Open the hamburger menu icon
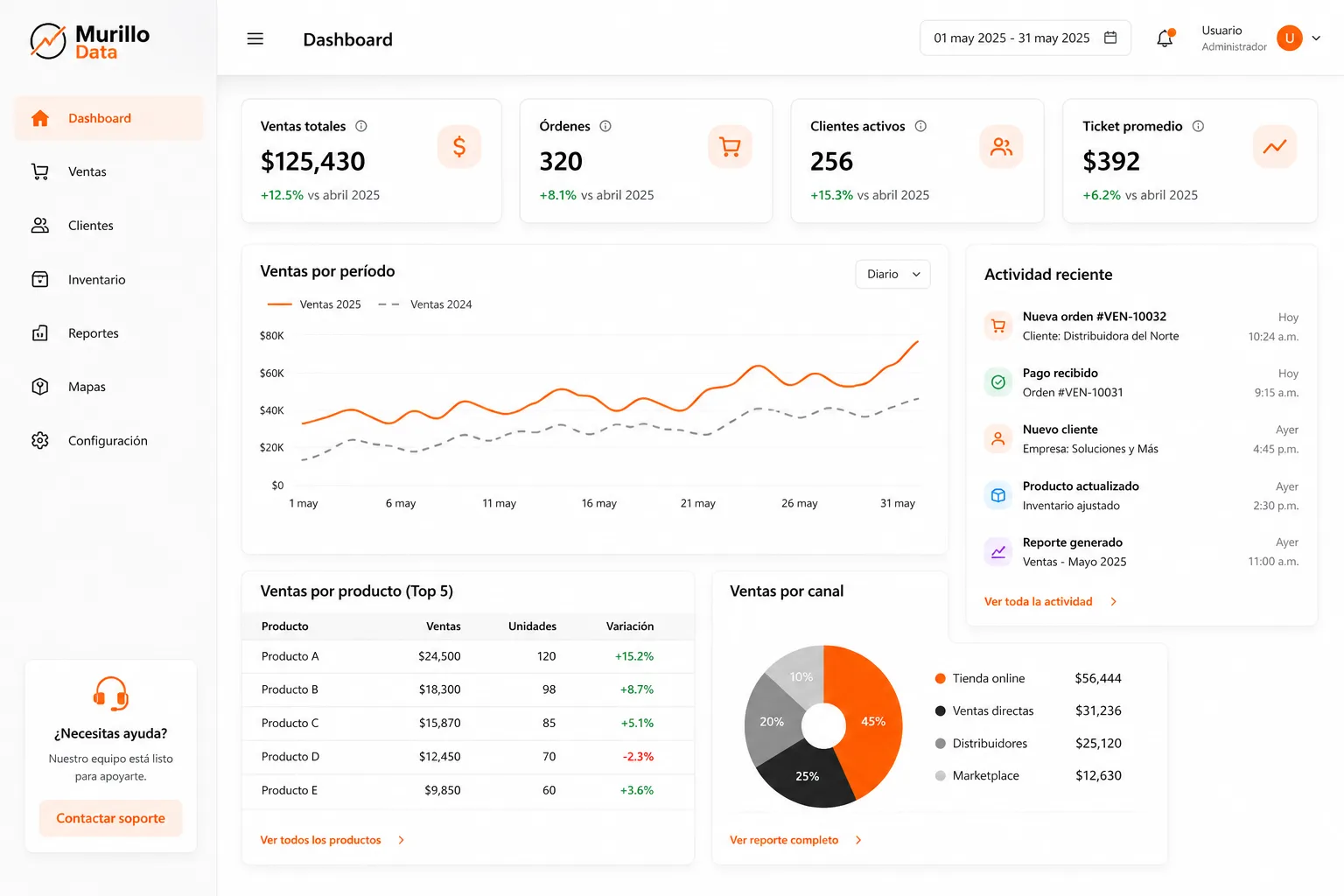The image size is (1344, 896). [255, 38]
